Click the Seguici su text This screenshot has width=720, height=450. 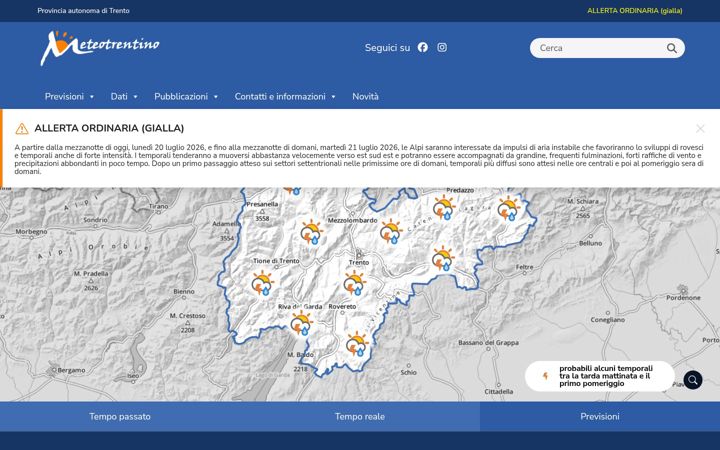(x=388, y=48)
